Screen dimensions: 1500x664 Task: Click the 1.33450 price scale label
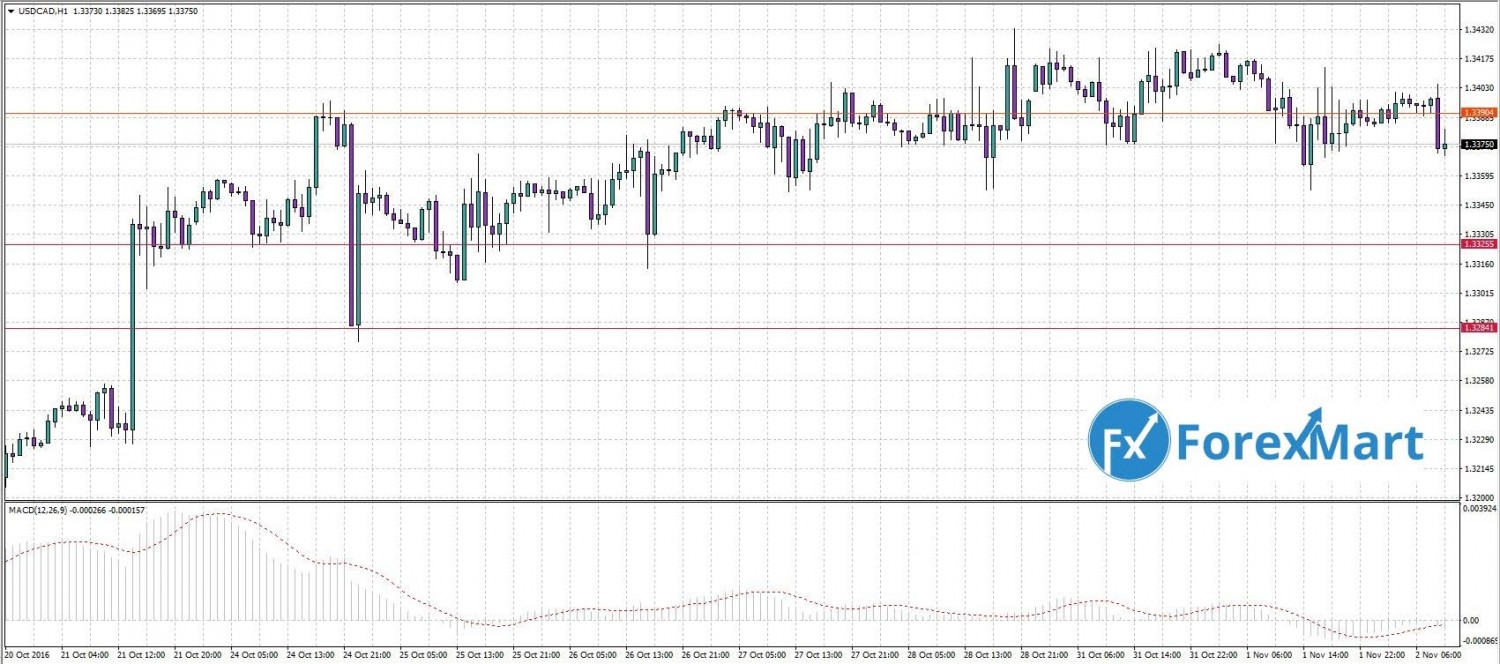tap(1478, 205)
